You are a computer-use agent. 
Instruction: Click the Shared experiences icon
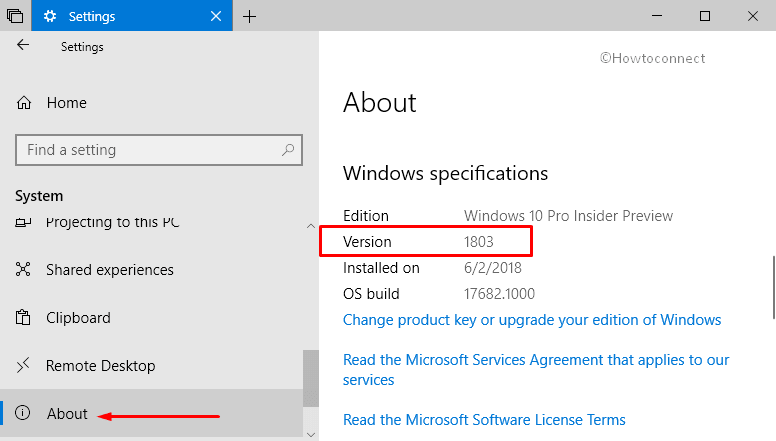23,269
